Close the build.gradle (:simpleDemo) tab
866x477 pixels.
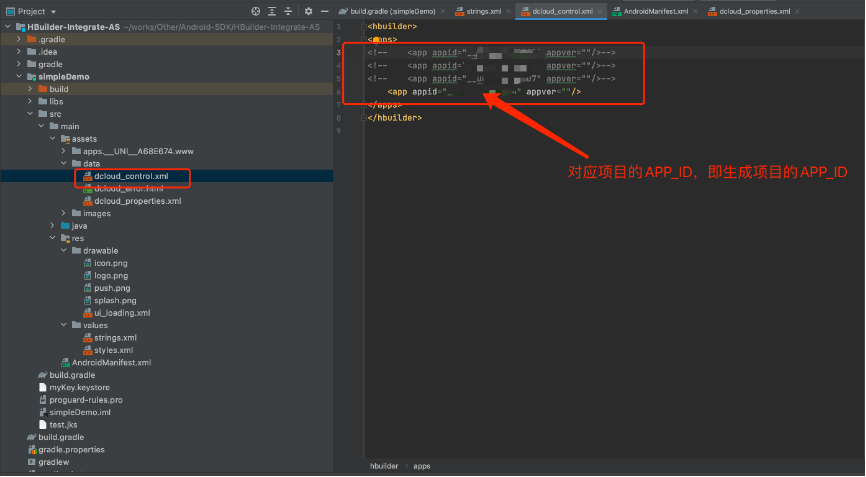click(442, 11)
